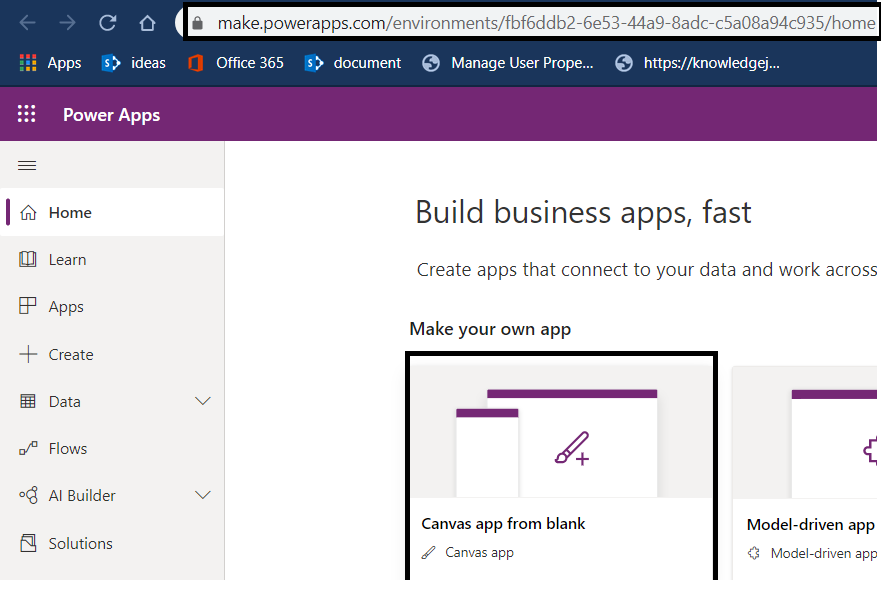
Task: Click the puzzle icon beside Model-driven app label
Action: 754,554
